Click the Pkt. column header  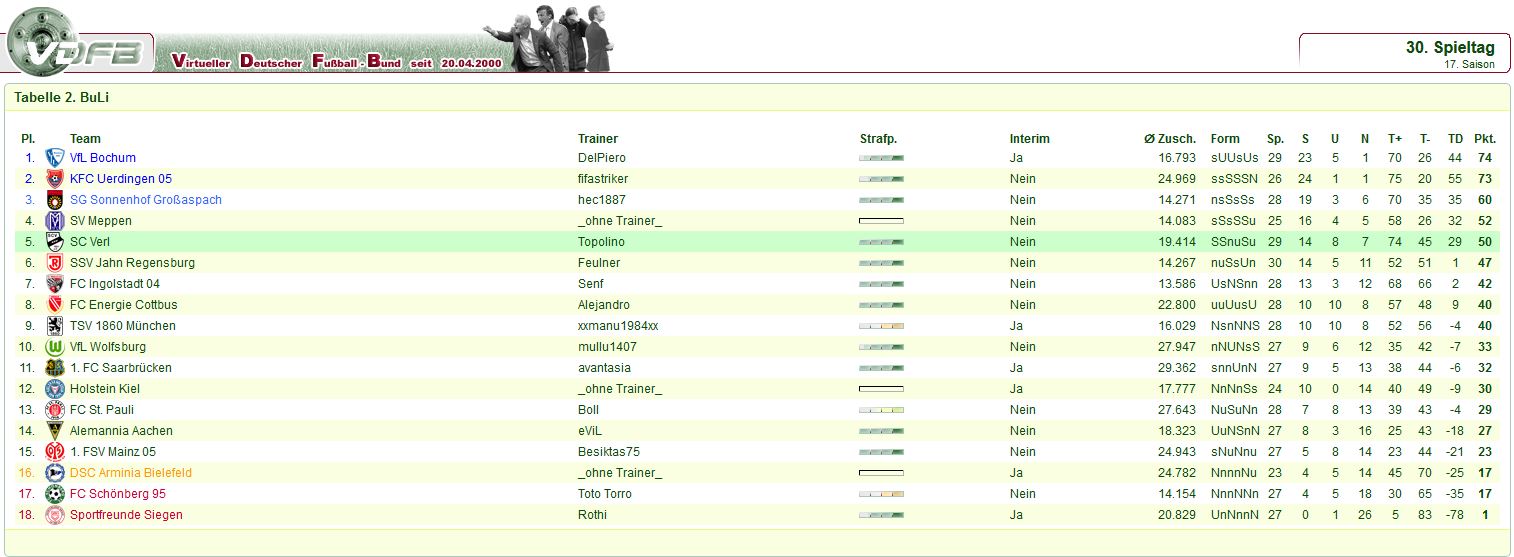tap(1485, 139)
